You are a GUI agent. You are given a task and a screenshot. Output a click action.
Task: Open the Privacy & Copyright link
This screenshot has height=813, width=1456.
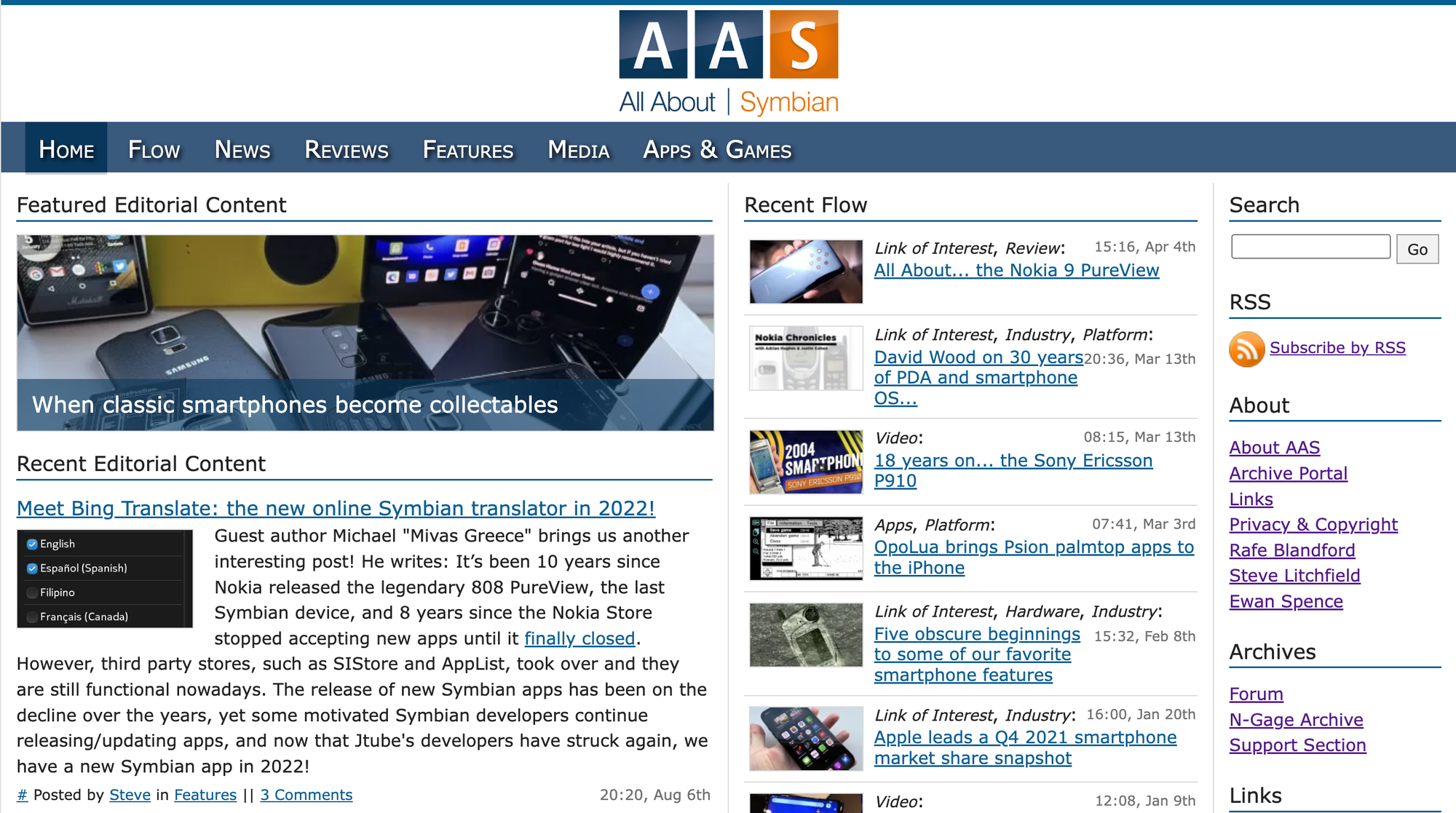tap(1313, 525)
